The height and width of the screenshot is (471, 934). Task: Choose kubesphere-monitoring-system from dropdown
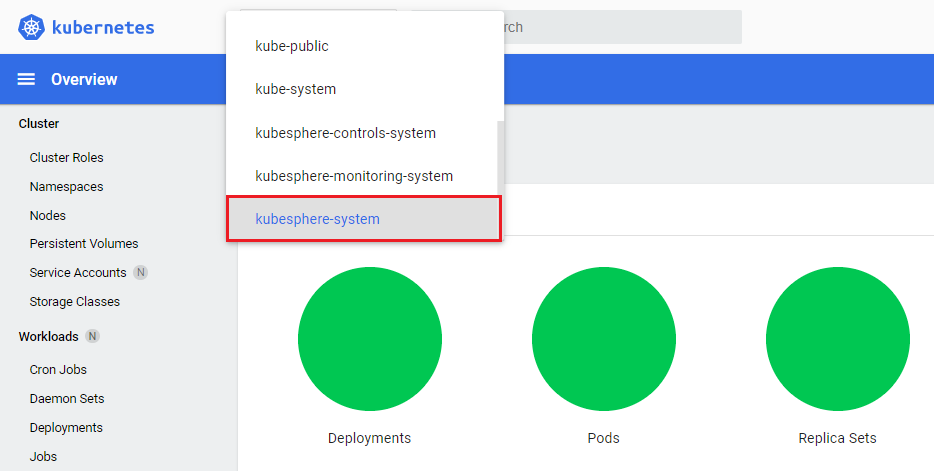pos(365,176)
